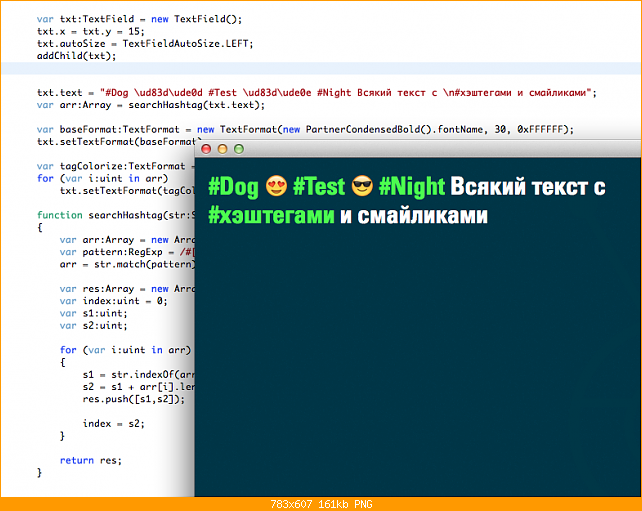Click the heart-eyes emoji after #Dog

click(x=276, y=186)
